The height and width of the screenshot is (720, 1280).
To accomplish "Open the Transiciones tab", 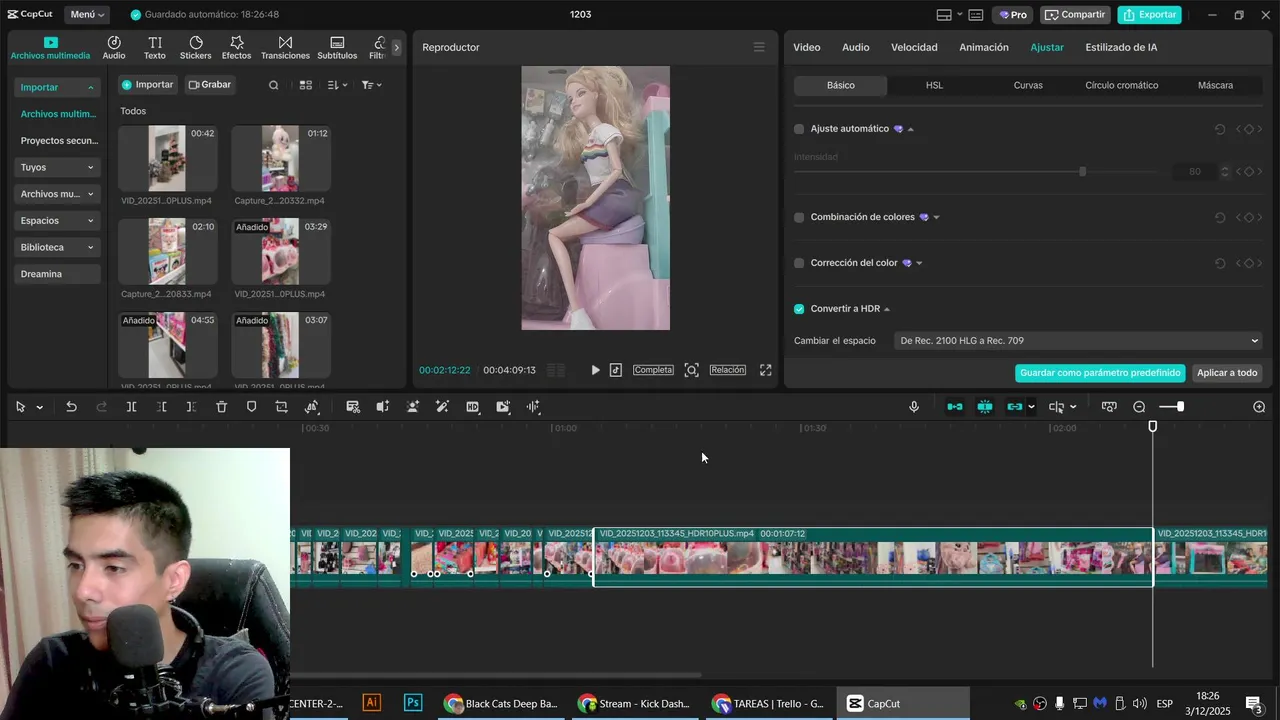I will (285, 48).
